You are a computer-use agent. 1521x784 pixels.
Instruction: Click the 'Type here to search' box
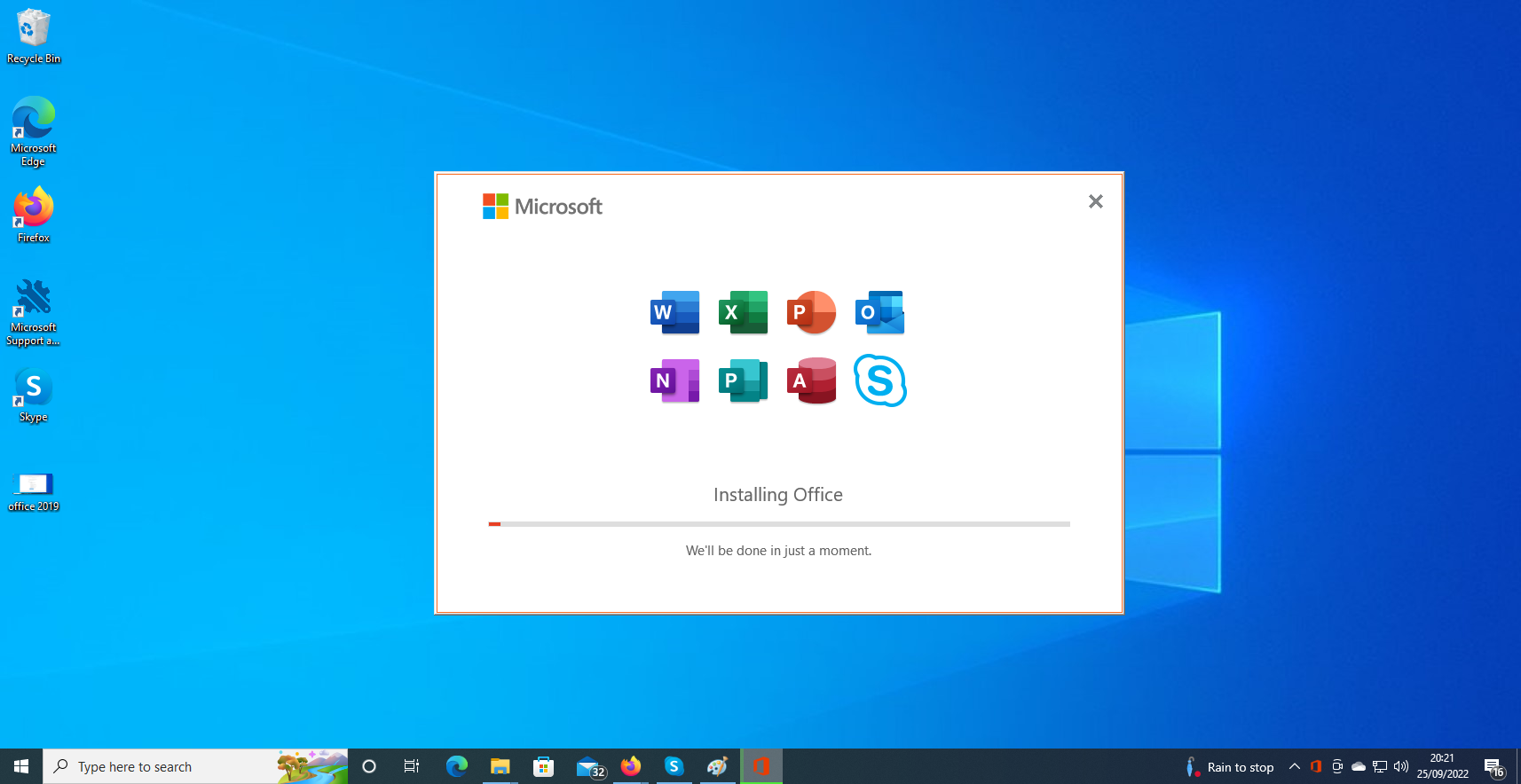[x=195, y=766]
